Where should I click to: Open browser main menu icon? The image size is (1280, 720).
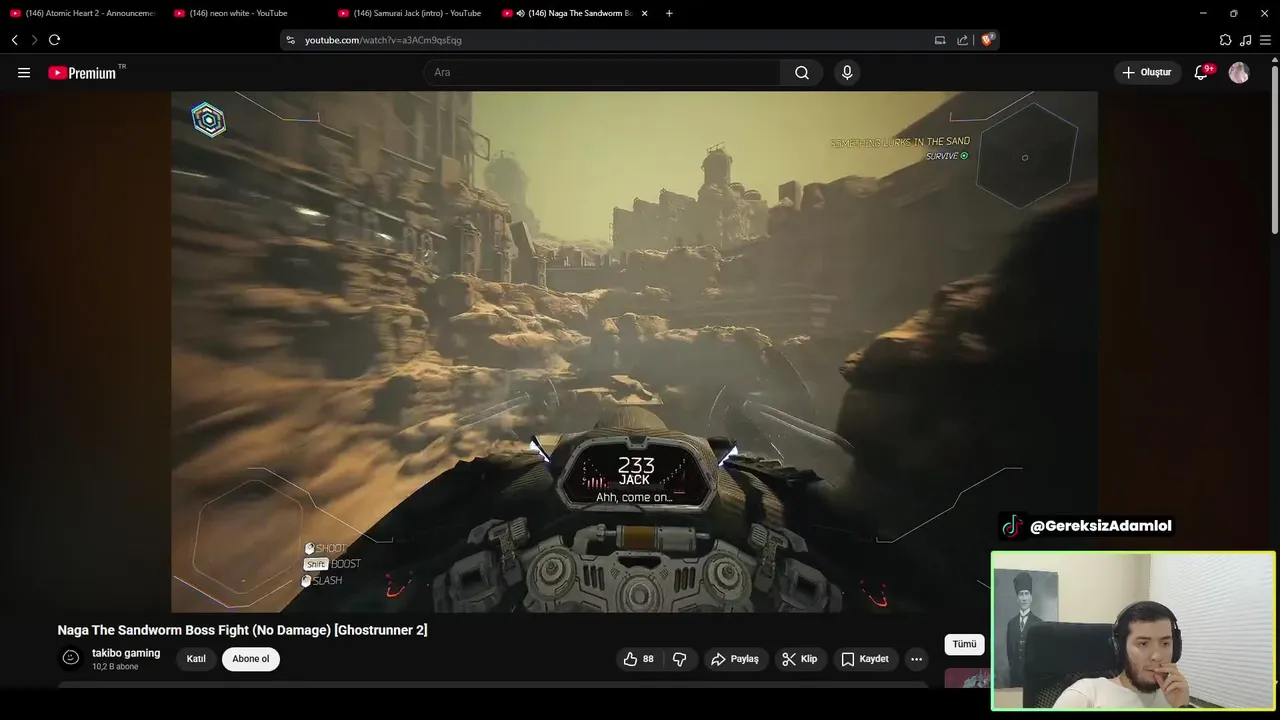[1266, 40]
